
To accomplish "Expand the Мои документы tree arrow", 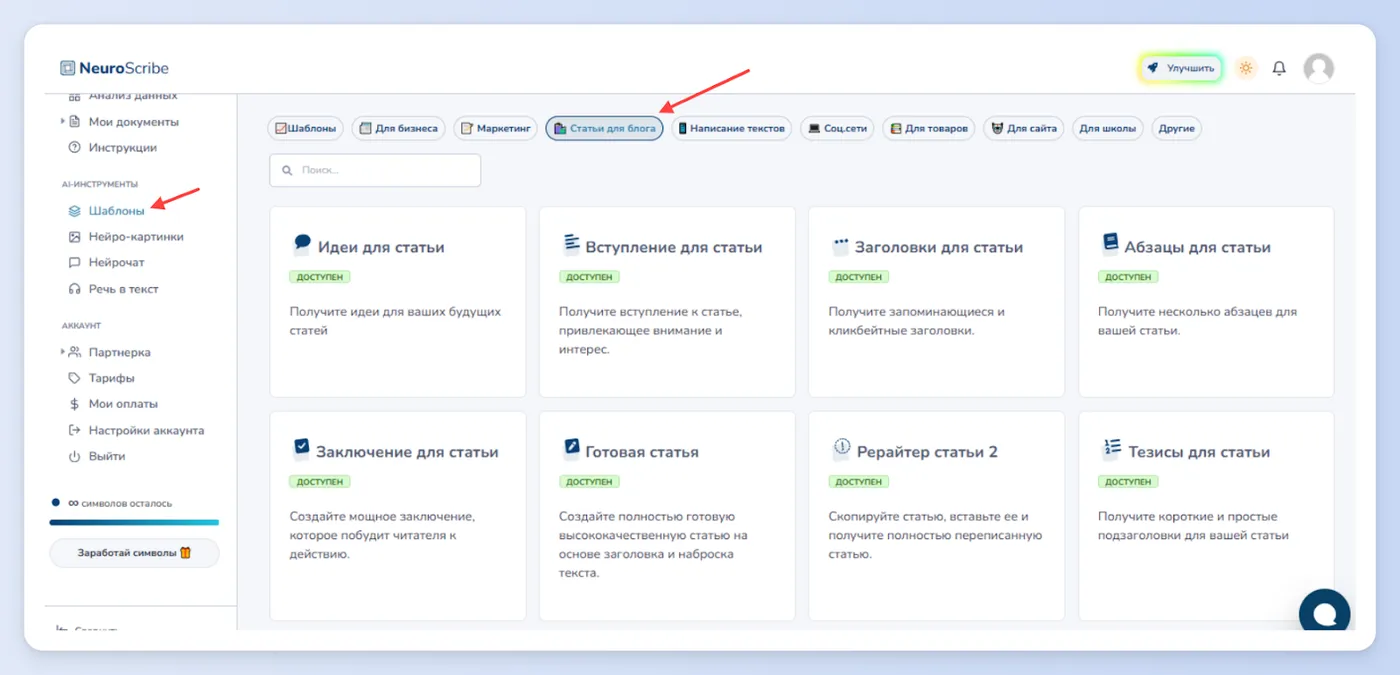I will (62, 122).
